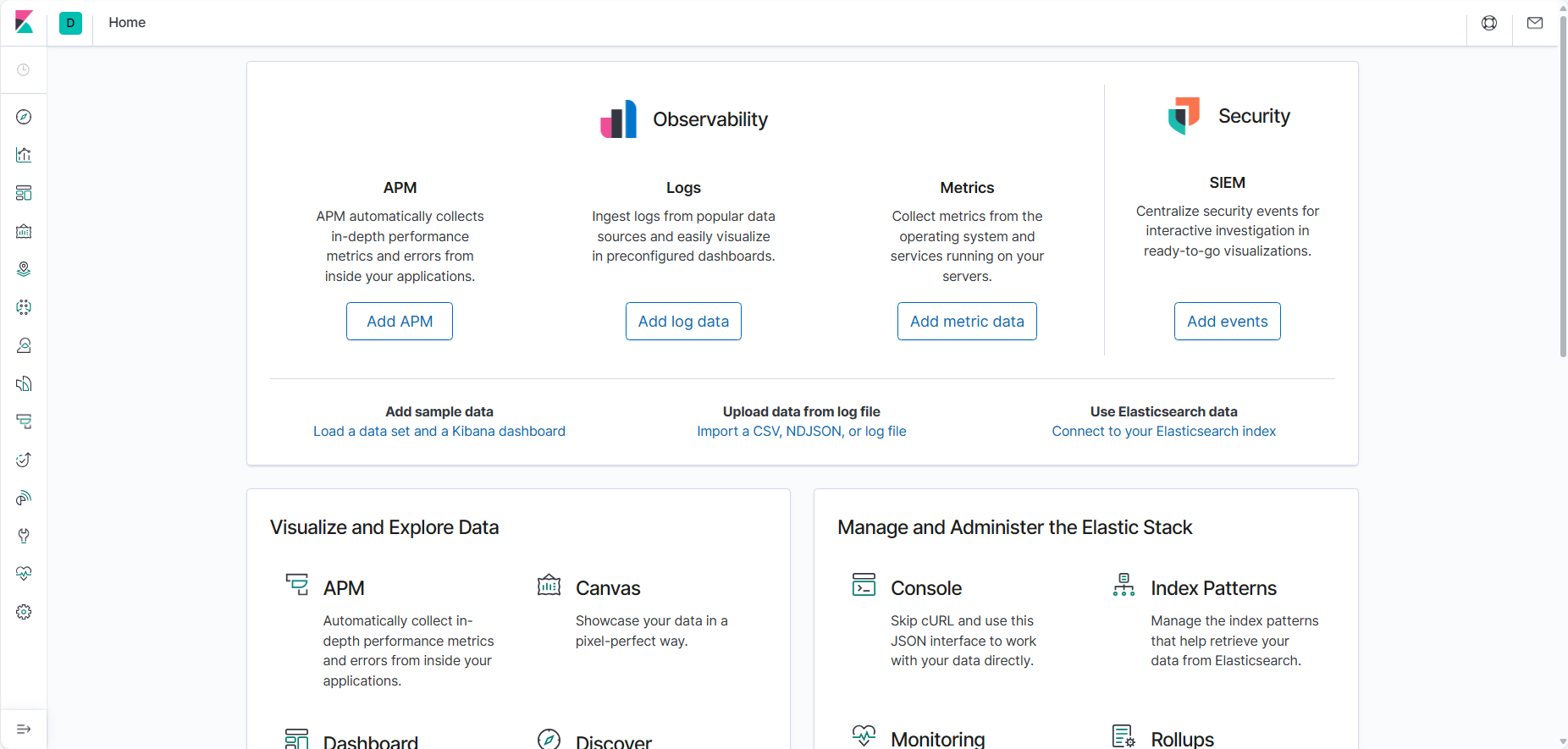Click the Console card icon
Screen dimensions: 1568x749
pos(864,585)
